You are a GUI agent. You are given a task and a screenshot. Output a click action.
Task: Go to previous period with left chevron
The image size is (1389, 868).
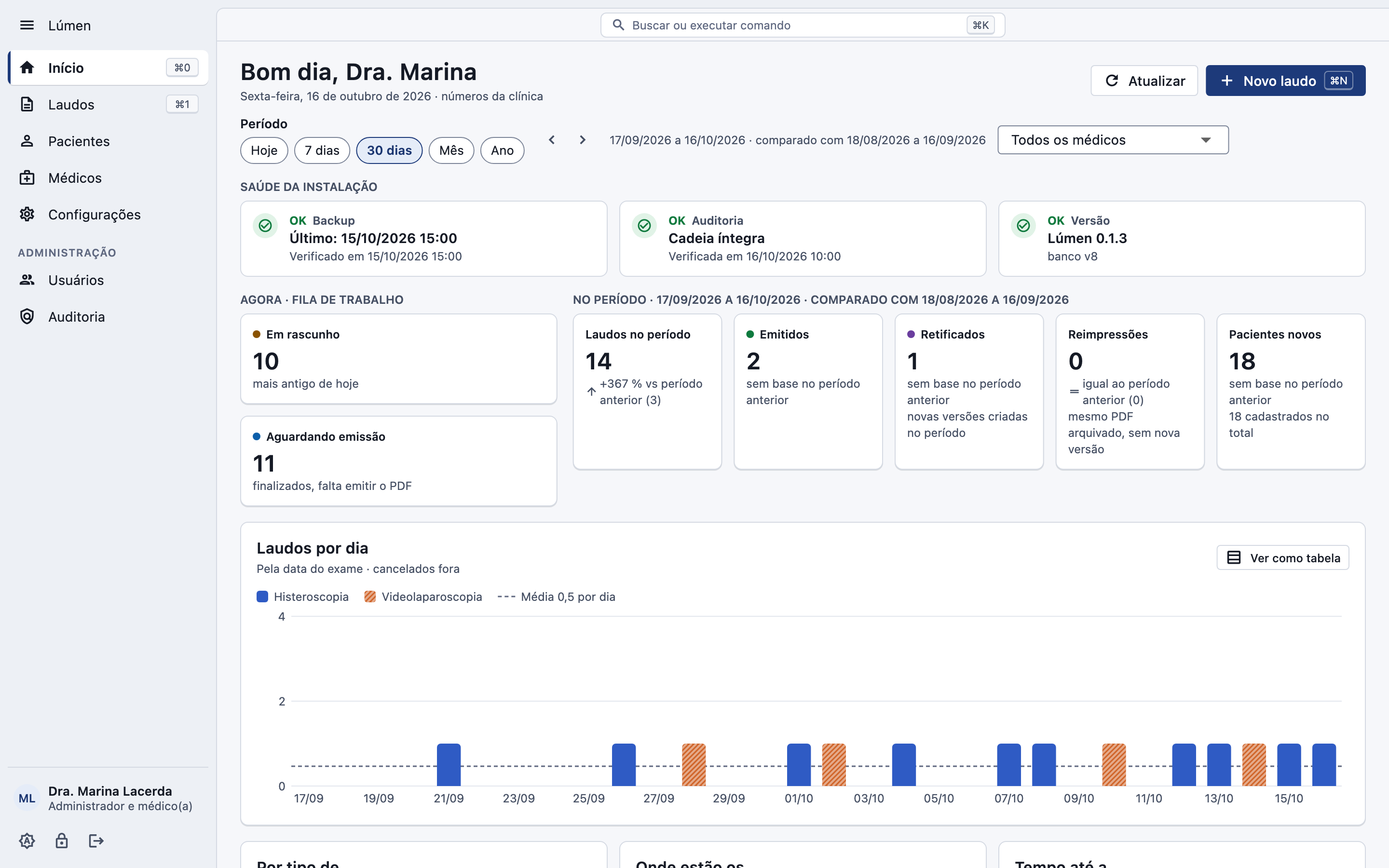click(552, 140)
